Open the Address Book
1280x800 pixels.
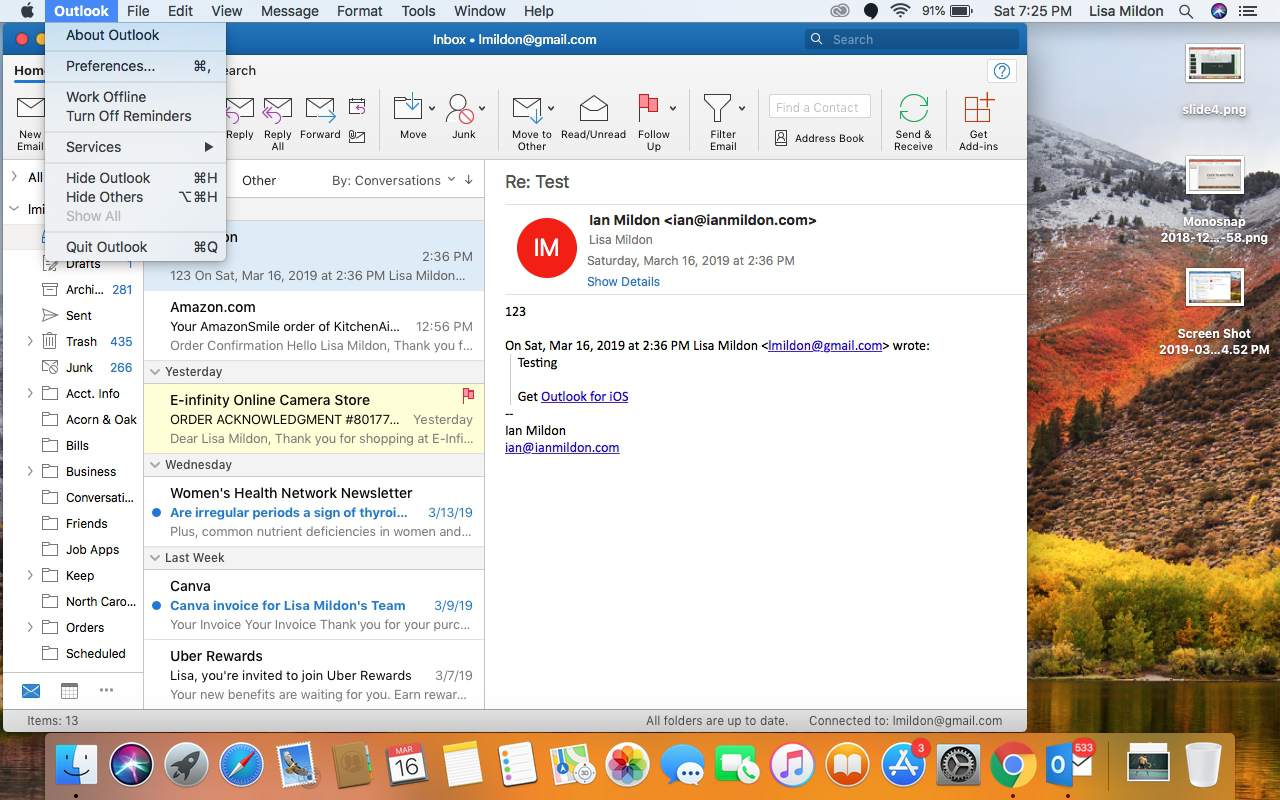[x=819, y=138]
